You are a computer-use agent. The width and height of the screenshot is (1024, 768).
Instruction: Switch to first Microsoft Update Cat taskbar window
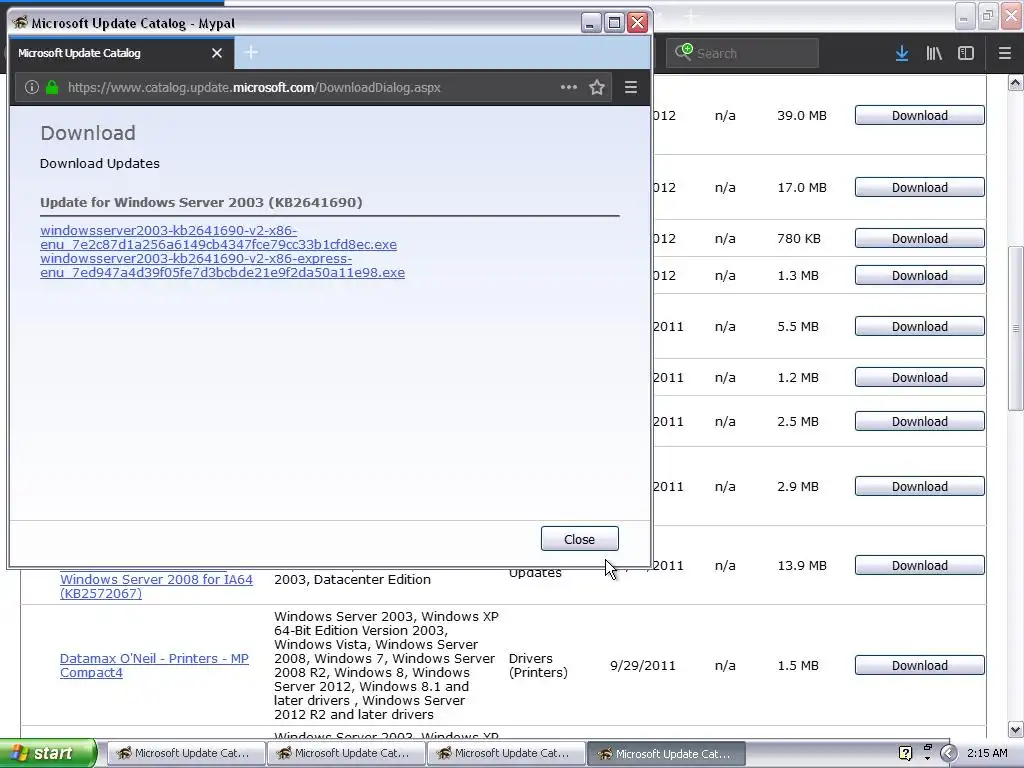coord(186,753)
